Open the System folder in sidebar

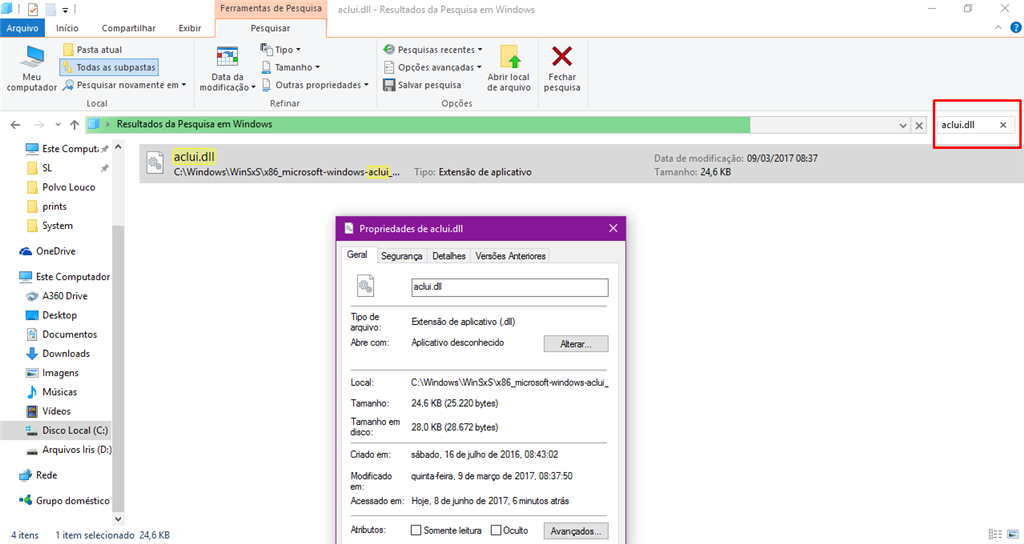pos(50,225)
